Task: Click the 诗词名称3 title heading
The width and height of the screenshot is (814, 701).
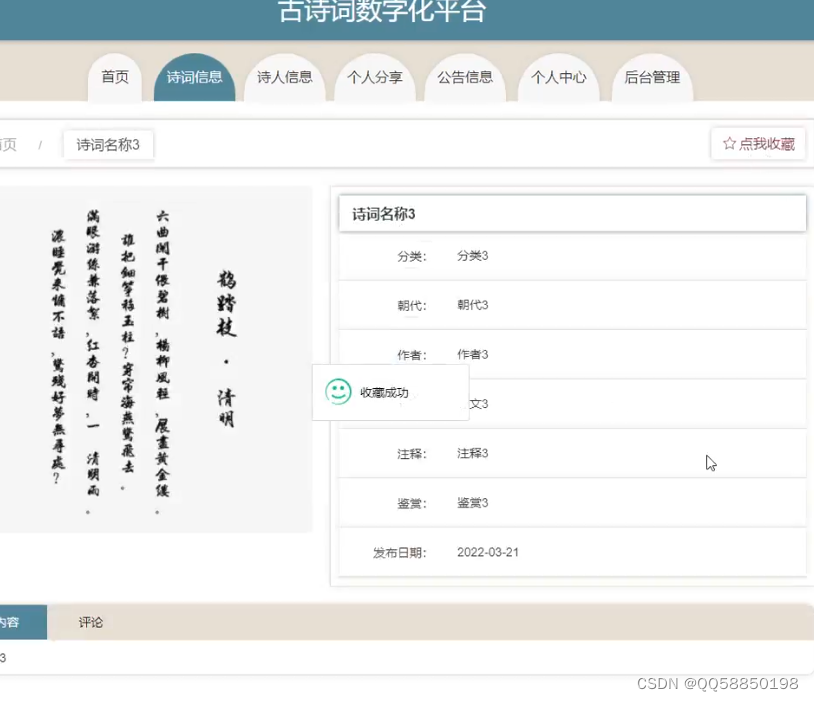Action: coord(384,214)
